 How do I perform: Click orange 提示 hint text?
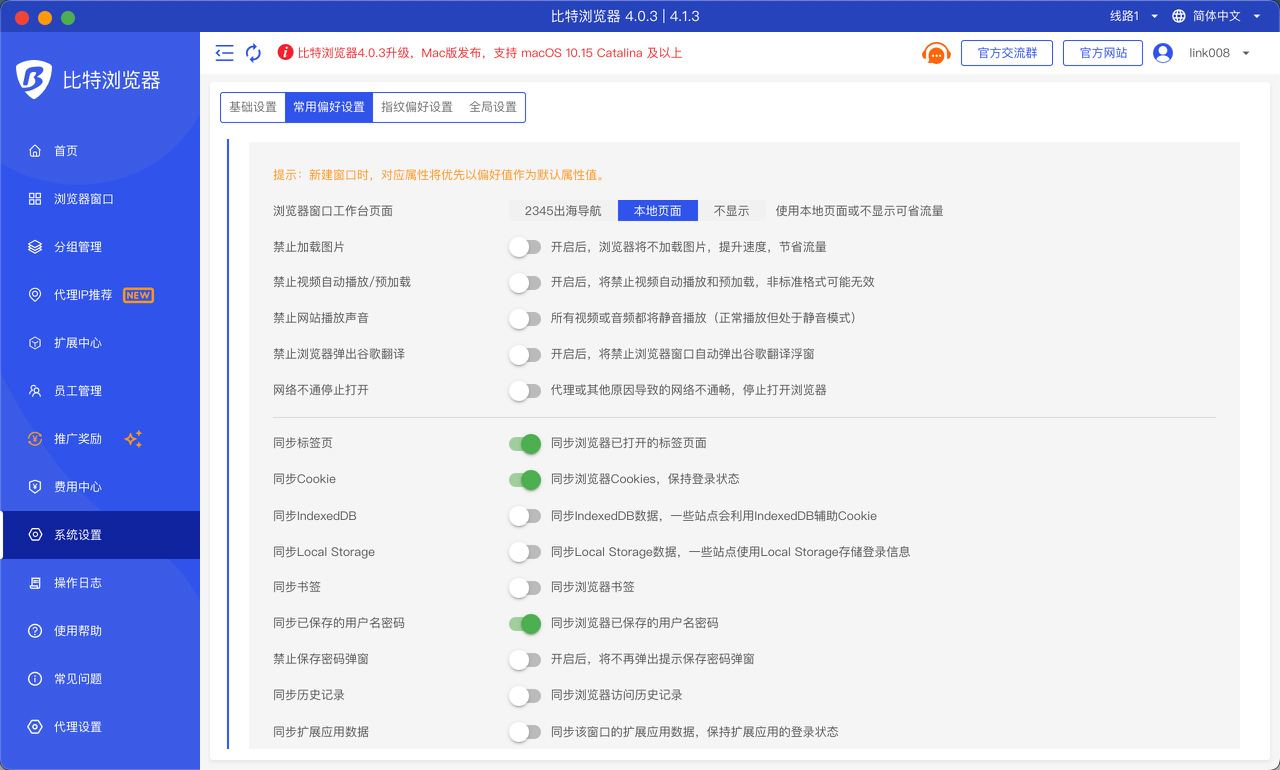(439, 175)
